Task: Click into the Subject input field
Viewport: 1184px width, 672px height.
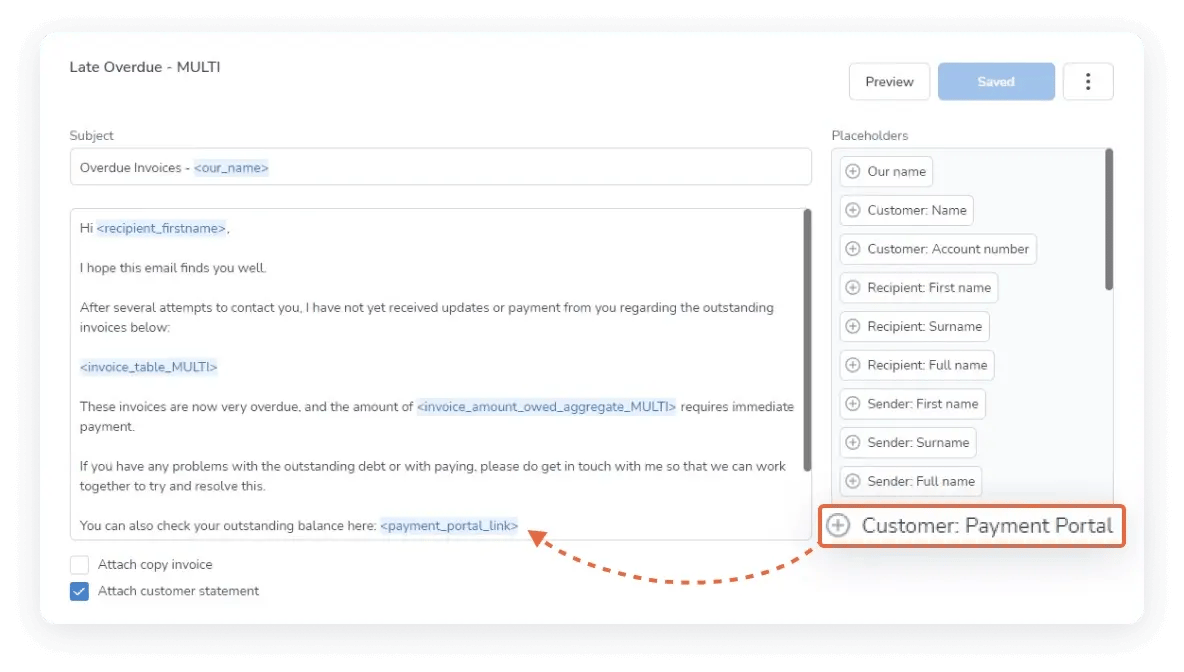Action: pyautogui.click(x=440, y=167)
